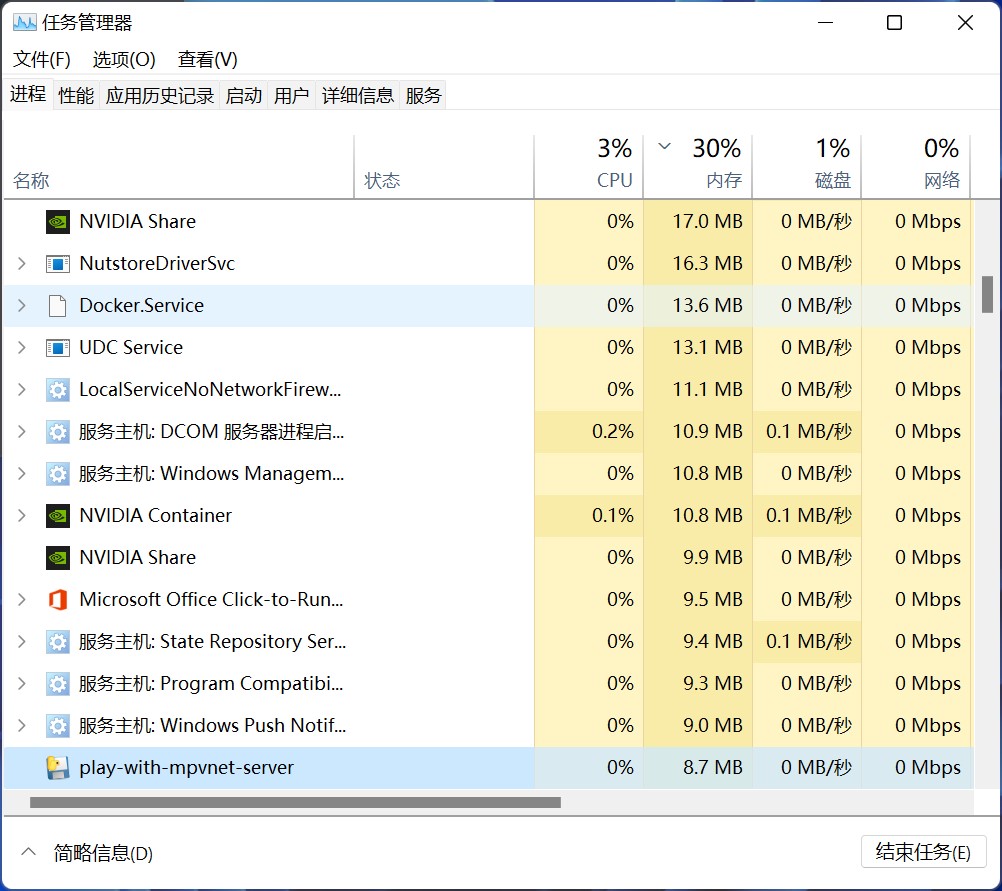The width and height of the screenshot is (1002, 891).
Task: Click the Microsoft Office Click-to-Run icon
Action: pyautogui.click(x=58, y=600)
